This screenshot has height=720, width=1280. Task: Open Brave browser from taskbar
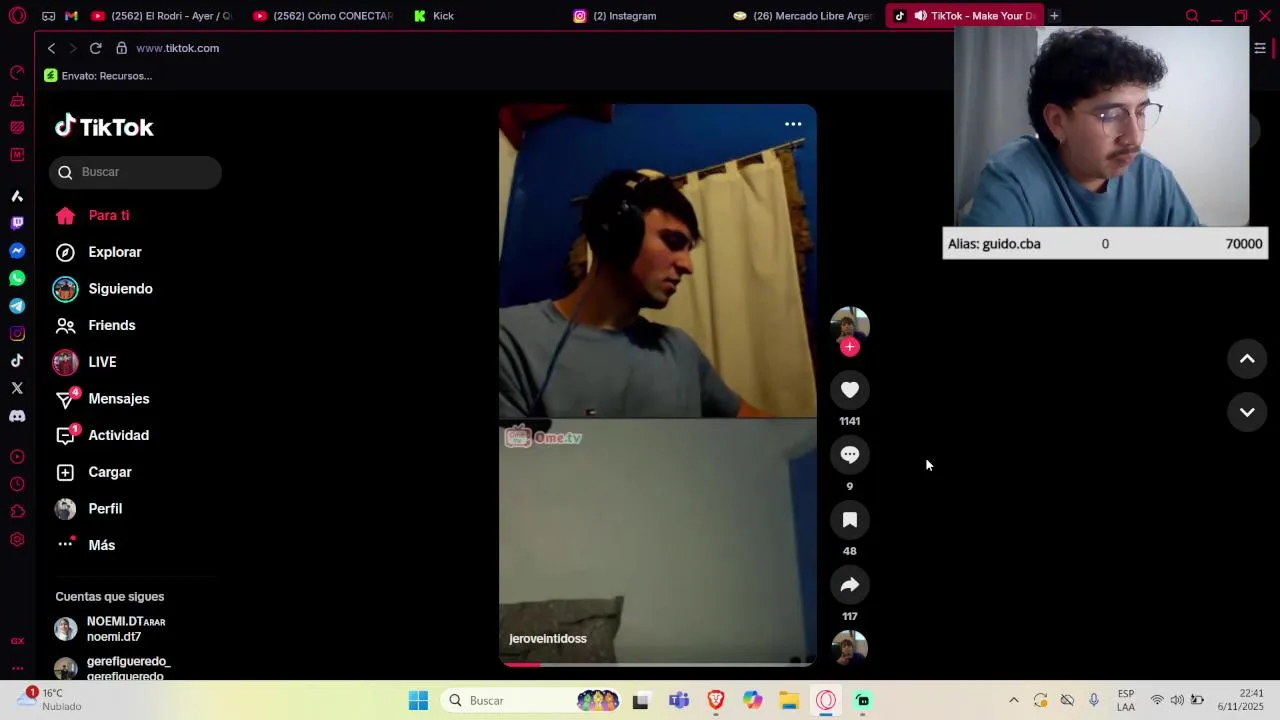[716, 701]
